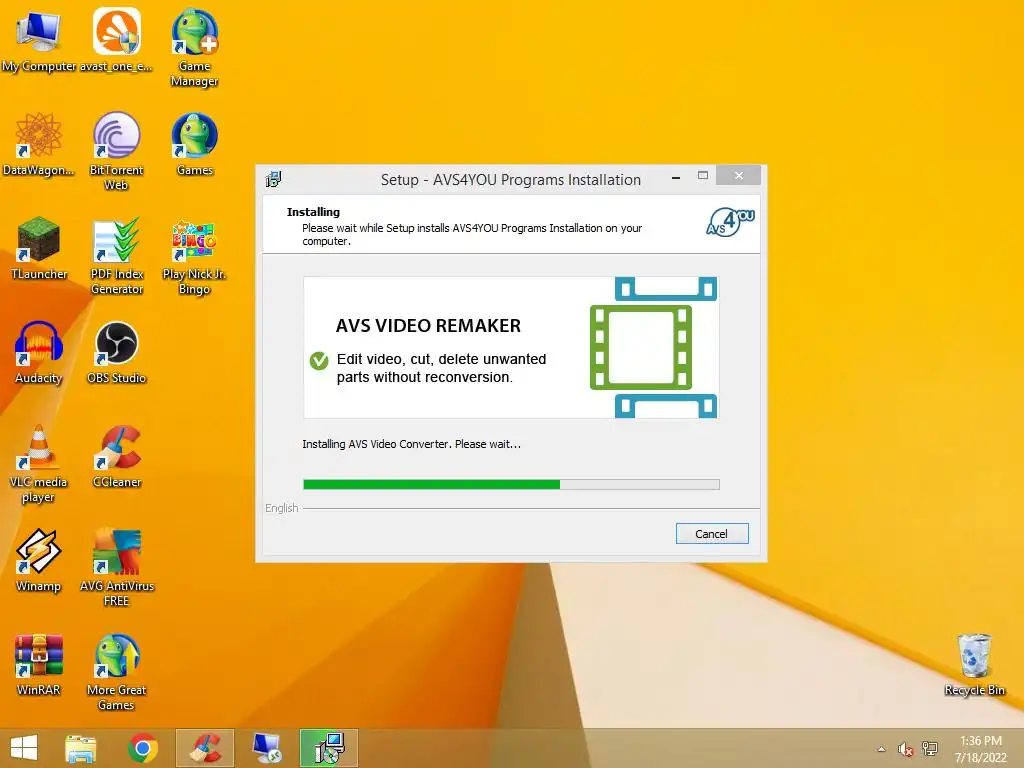The height and width of the screenshot is (768, 1024).
Task: Open BitTorrent Web shortcut
Action: point(116,152)
